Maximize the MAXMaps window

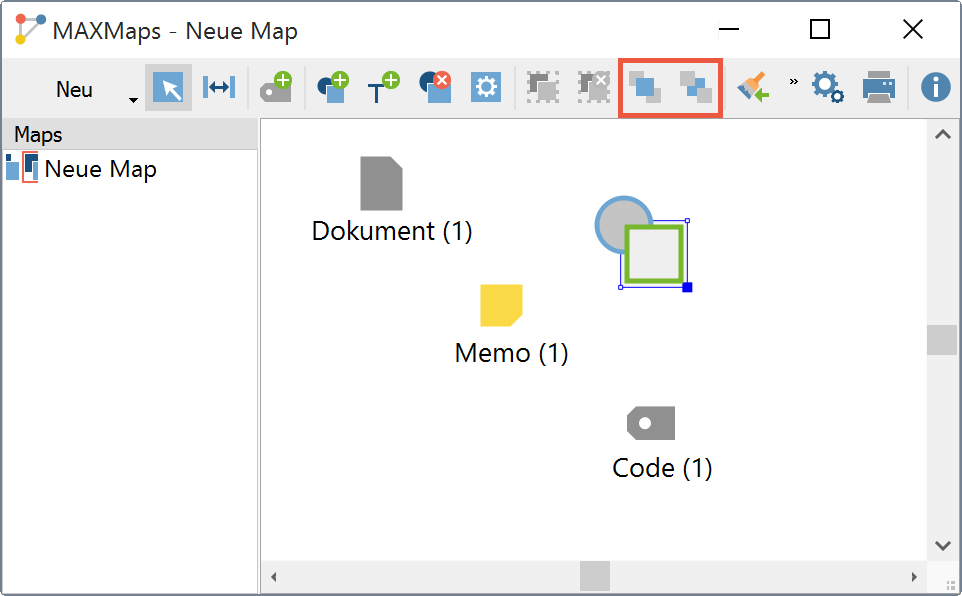point(820,29)
